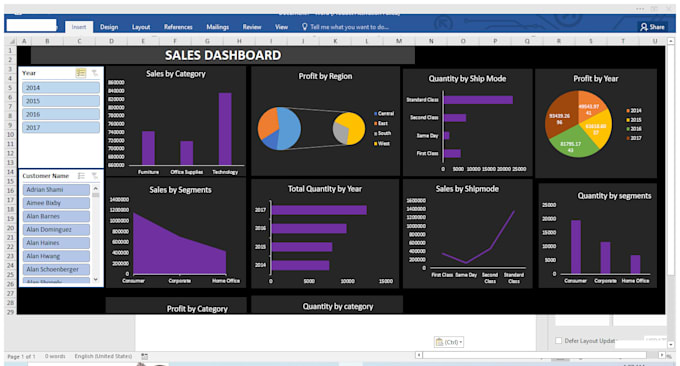Select the Quantity by segments chart title
Screen dimensions: 680x366
[614, 196]
